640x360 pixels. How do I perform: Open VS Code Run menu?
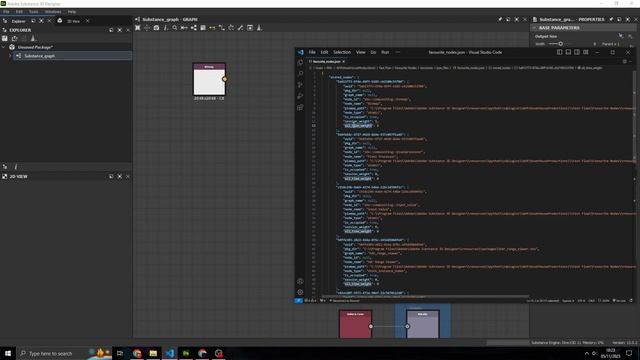click(x=385, y=52)
